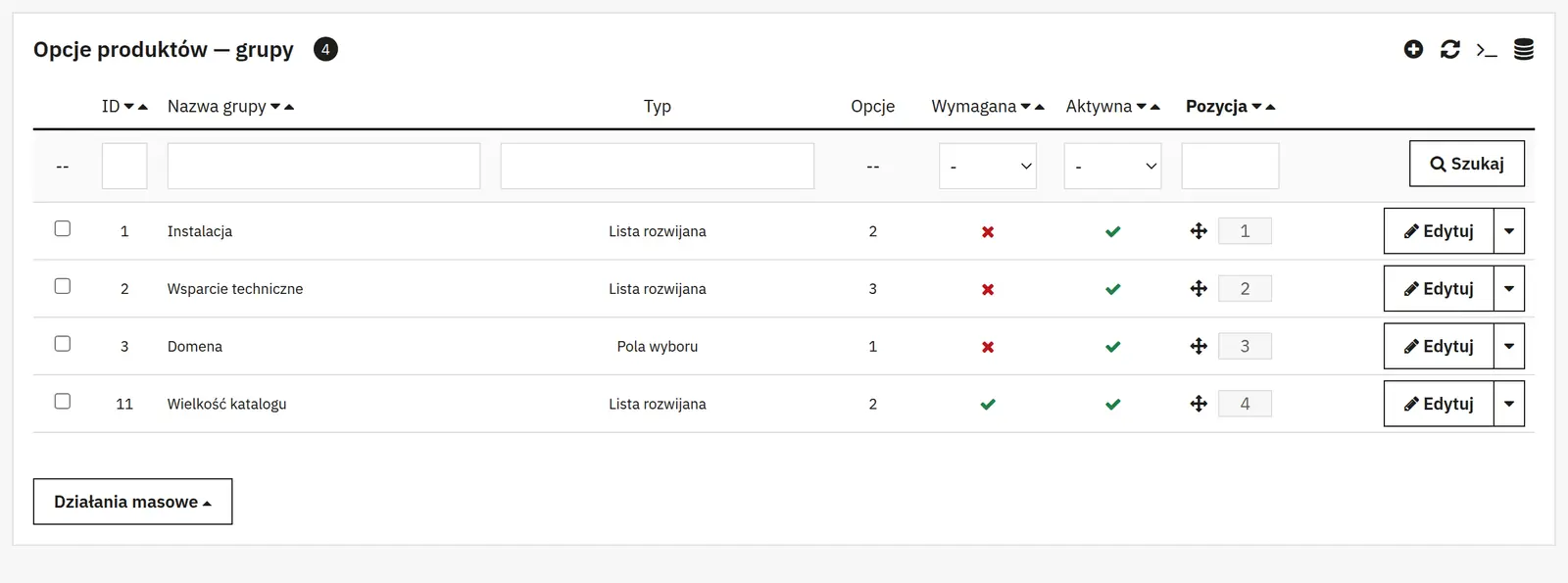
Task: Toggle active checkmark for Instalacja
Action: point(1113,232)
